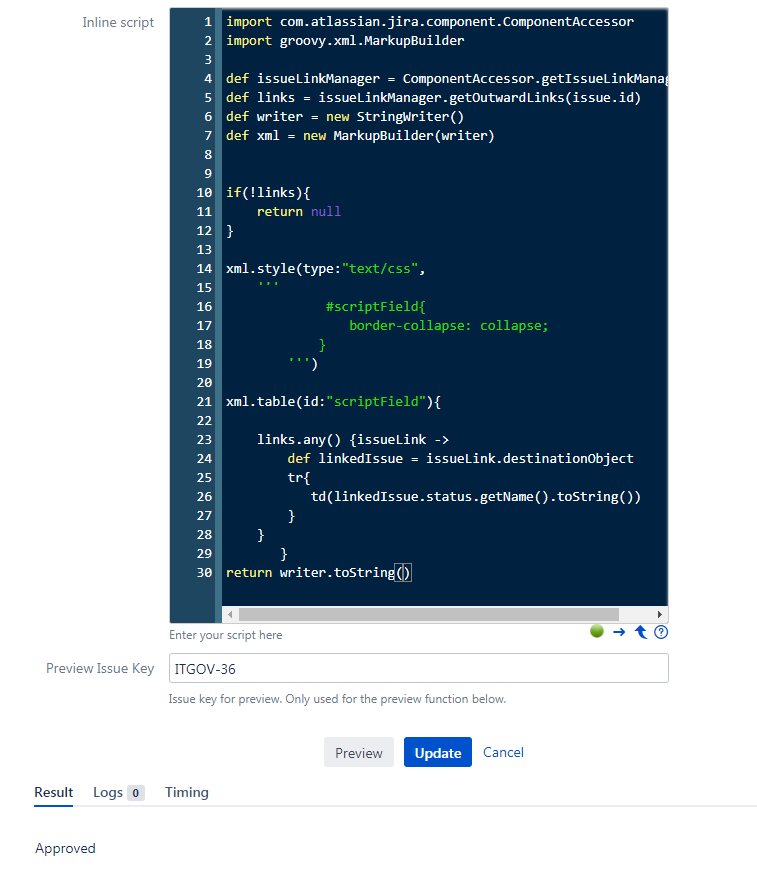Click 'xml.table(id:"scriptField"){' line
This screenshot has height=872, width=757.
pos(333,402)
